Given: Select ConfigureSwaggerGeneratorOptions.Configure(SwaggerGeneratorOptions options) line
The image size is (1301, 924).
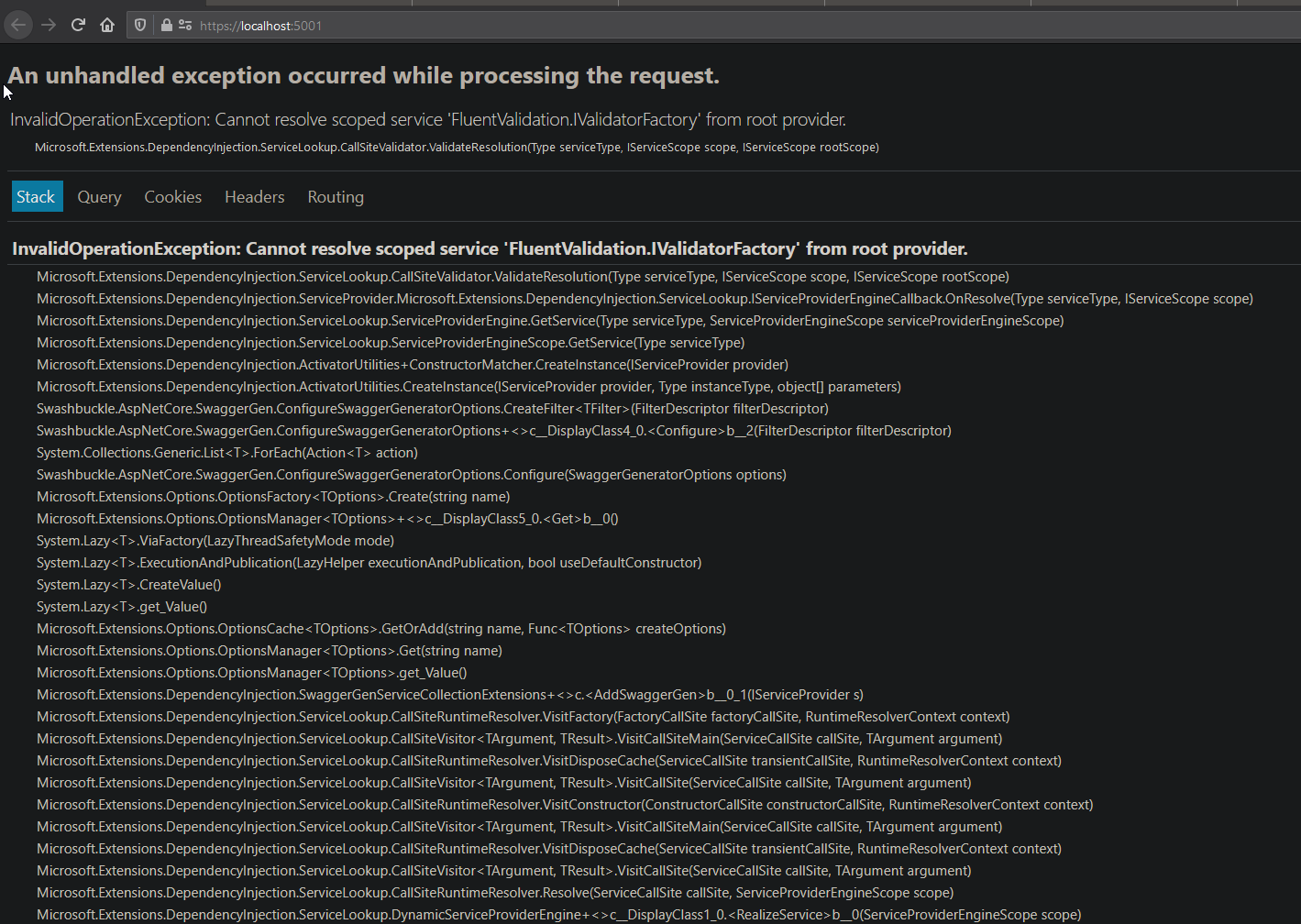Looking at the screenshot, I should pos(412,475).
